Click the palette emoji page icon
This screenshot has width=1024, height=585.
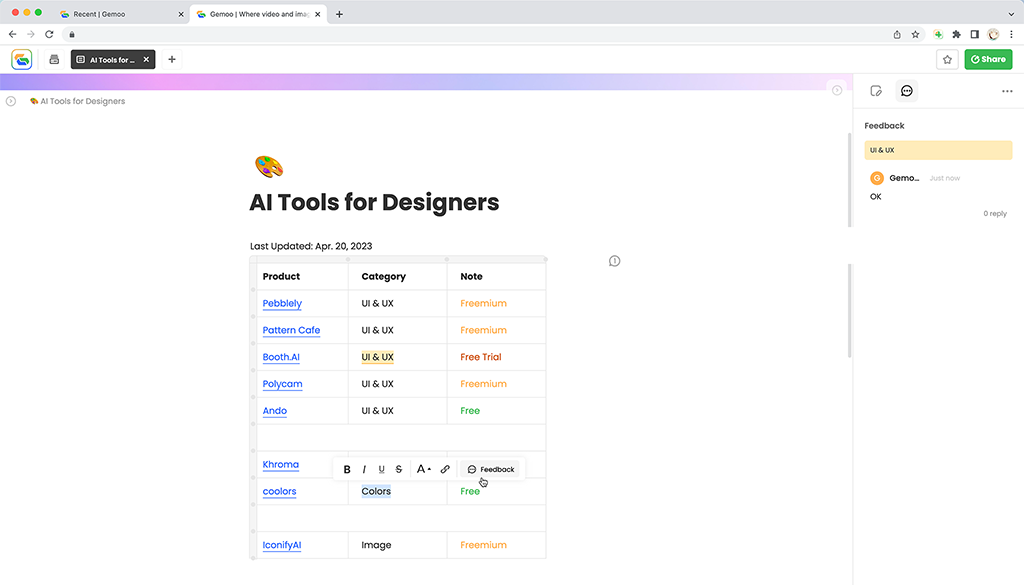click(268, 167)
